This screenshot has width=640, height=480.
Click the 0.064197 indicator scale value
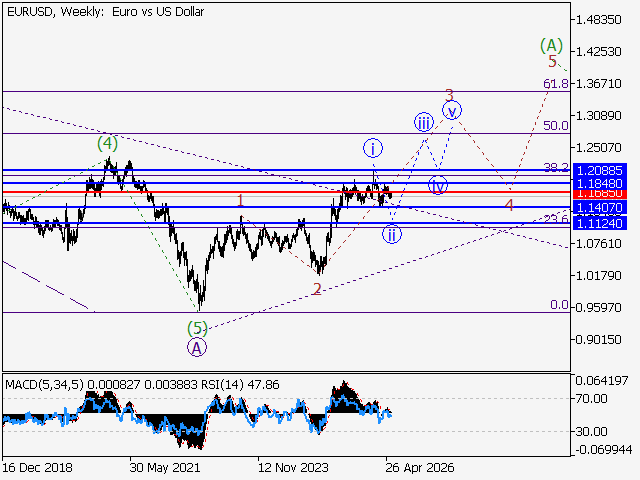(x=602, y=381)
